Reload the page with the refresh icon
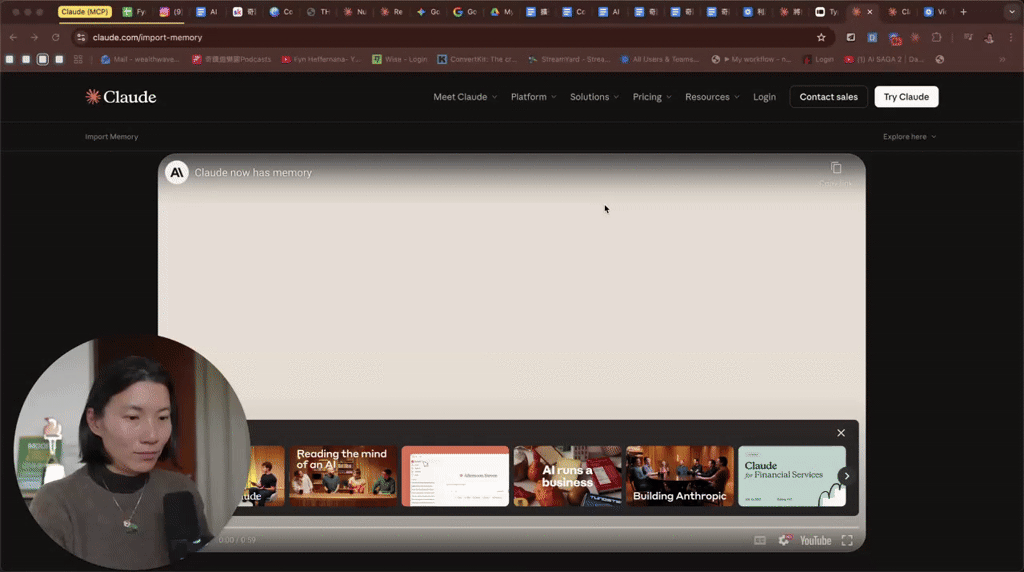1024x572 pixels. [x=56, y=37]
